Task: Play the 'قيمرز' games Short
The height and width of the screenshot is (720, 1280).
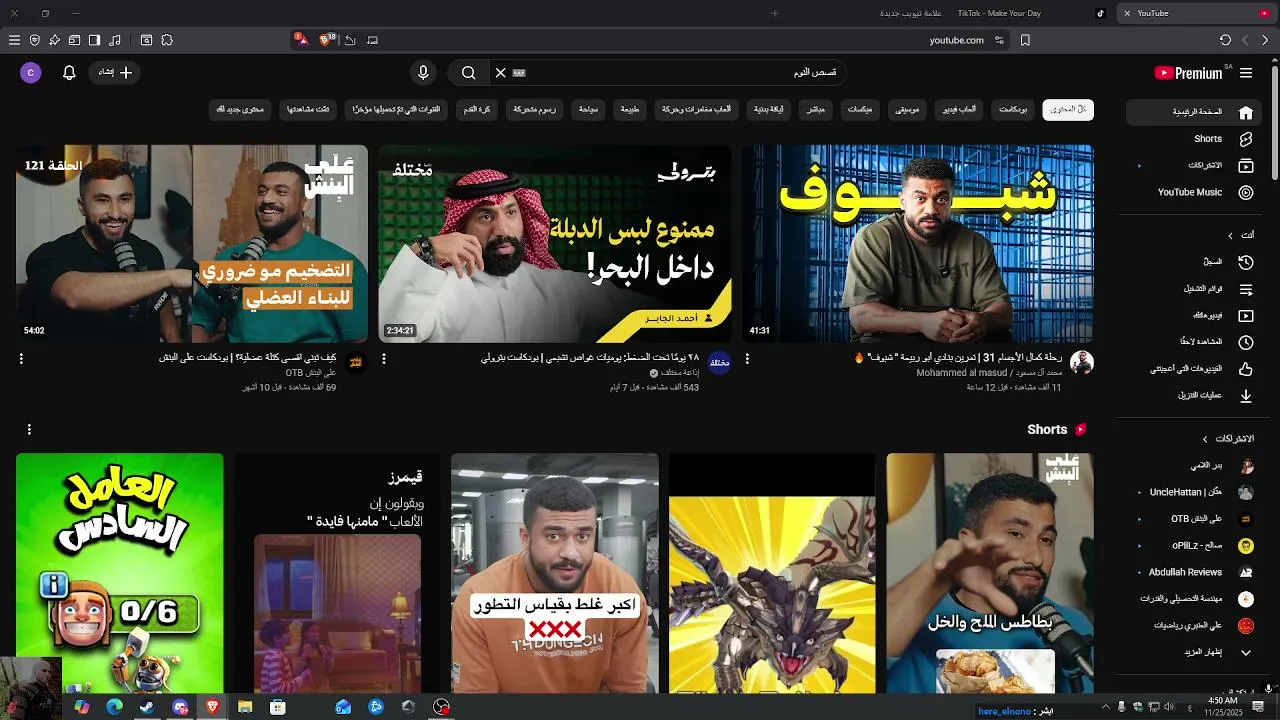Action: point(337,574)
